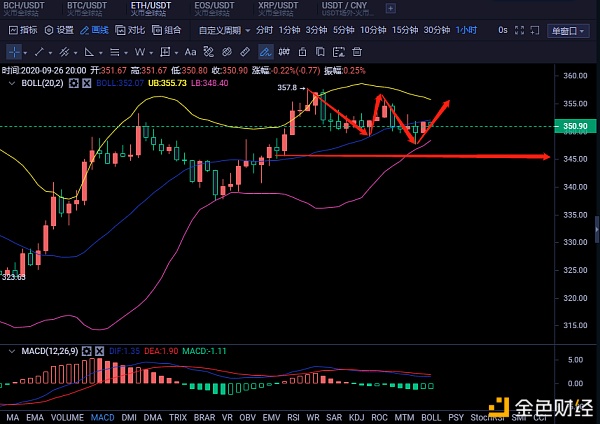Select the ETH/USDT tab
Viewport: 600px width, 424px height.
[151, 8]
